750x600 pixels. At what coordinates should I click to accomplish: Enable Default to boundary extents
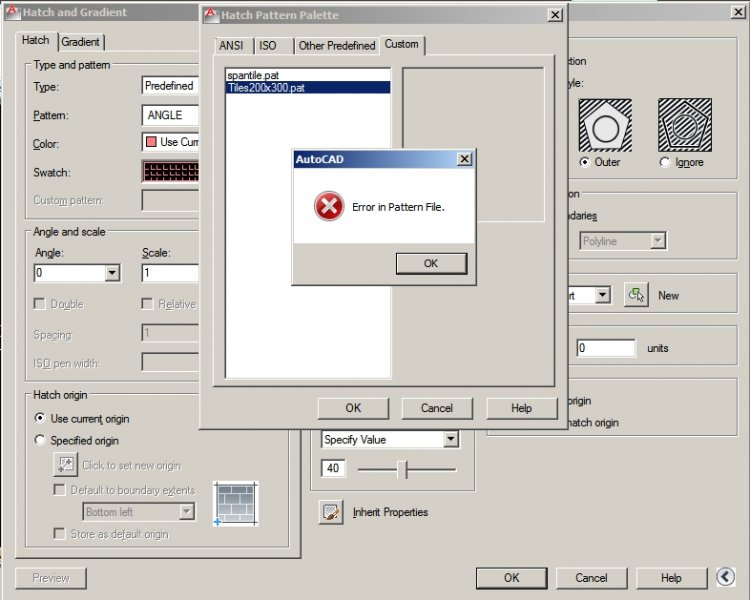point(60,489)
